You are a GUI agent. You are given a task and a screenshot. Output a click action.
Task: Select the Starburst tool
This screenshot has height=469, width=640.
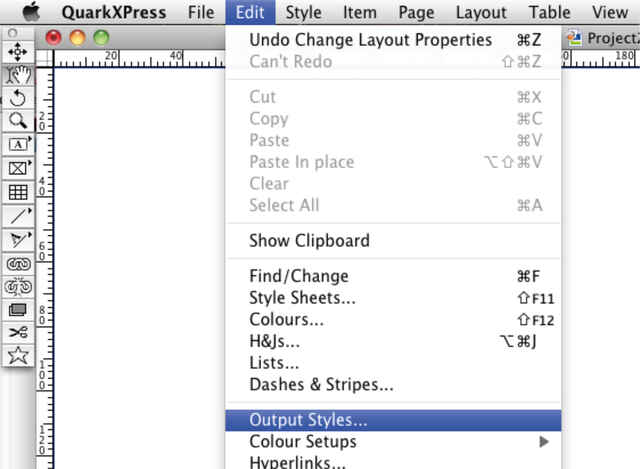(x=18, y=356)
